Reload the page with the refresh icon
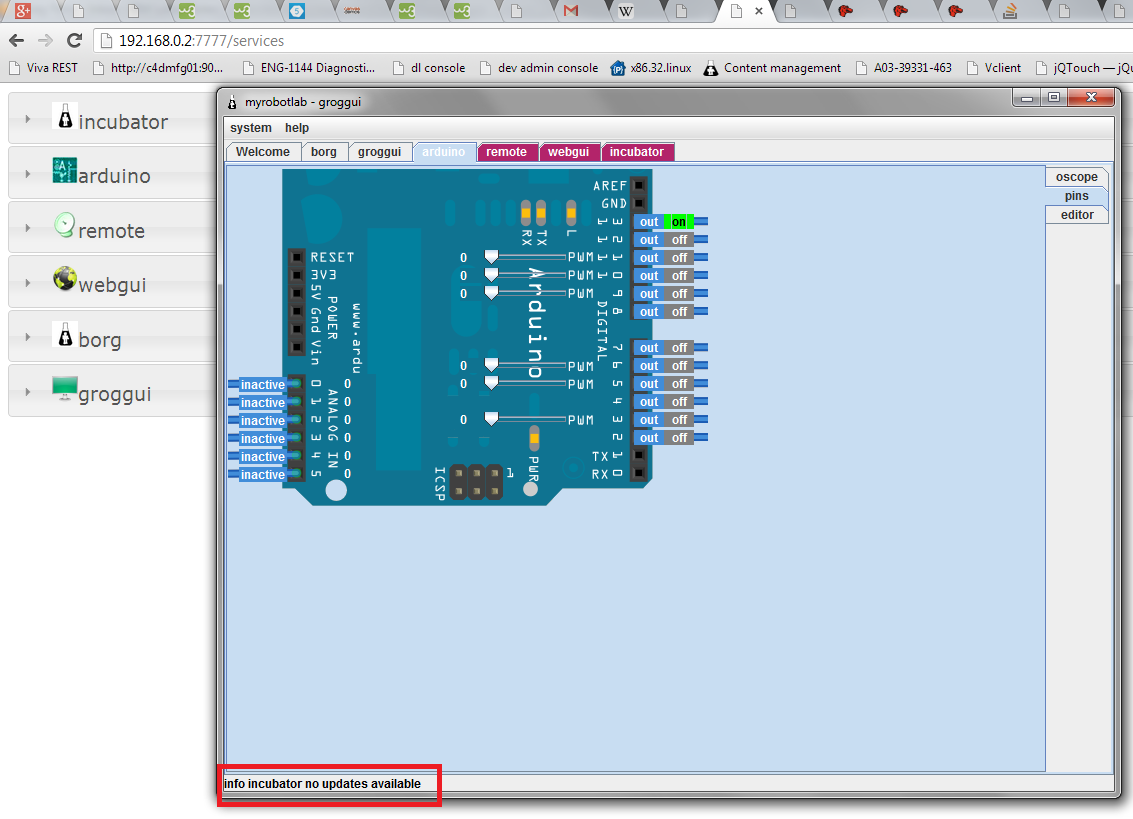The width and height of the screenshot is (1133, 819). 74,40
